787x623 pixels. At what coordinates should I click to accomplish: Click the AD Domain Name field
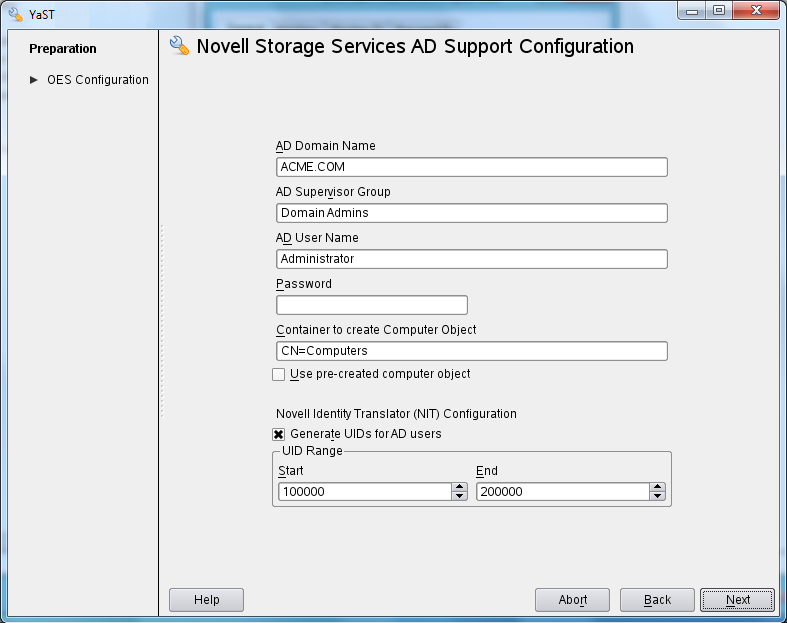[x=471, y=167]
